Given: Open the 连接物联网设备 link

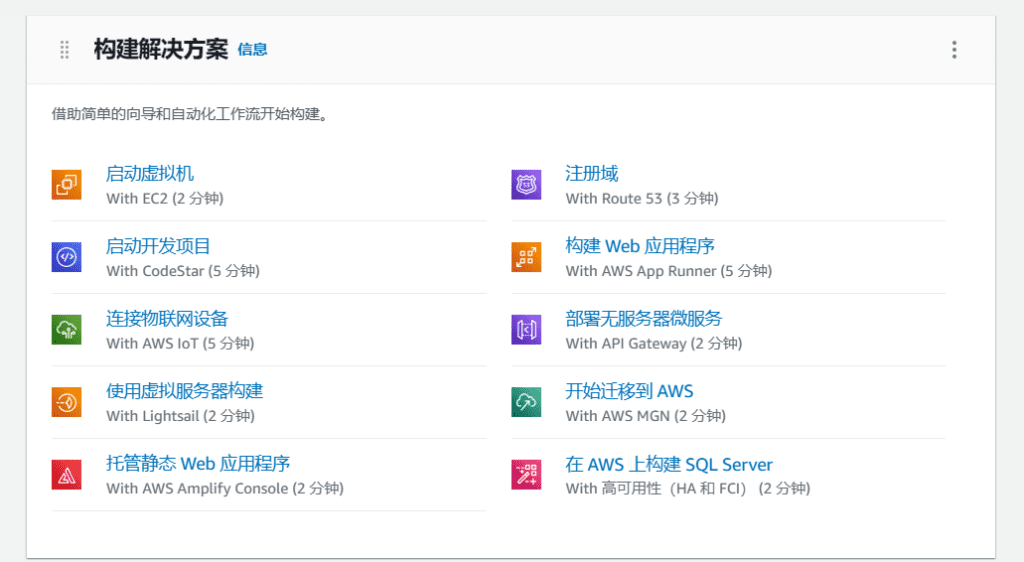Looking at the screenshot, I should tap(167, 319).
